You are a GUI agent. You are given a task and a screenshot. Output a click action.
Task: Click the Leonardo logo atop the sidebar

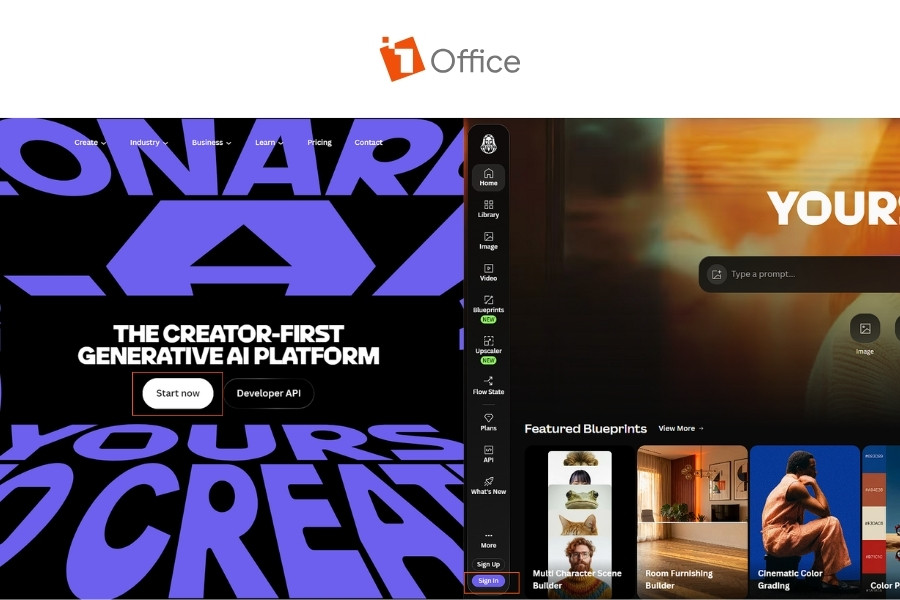coord(488,144)
